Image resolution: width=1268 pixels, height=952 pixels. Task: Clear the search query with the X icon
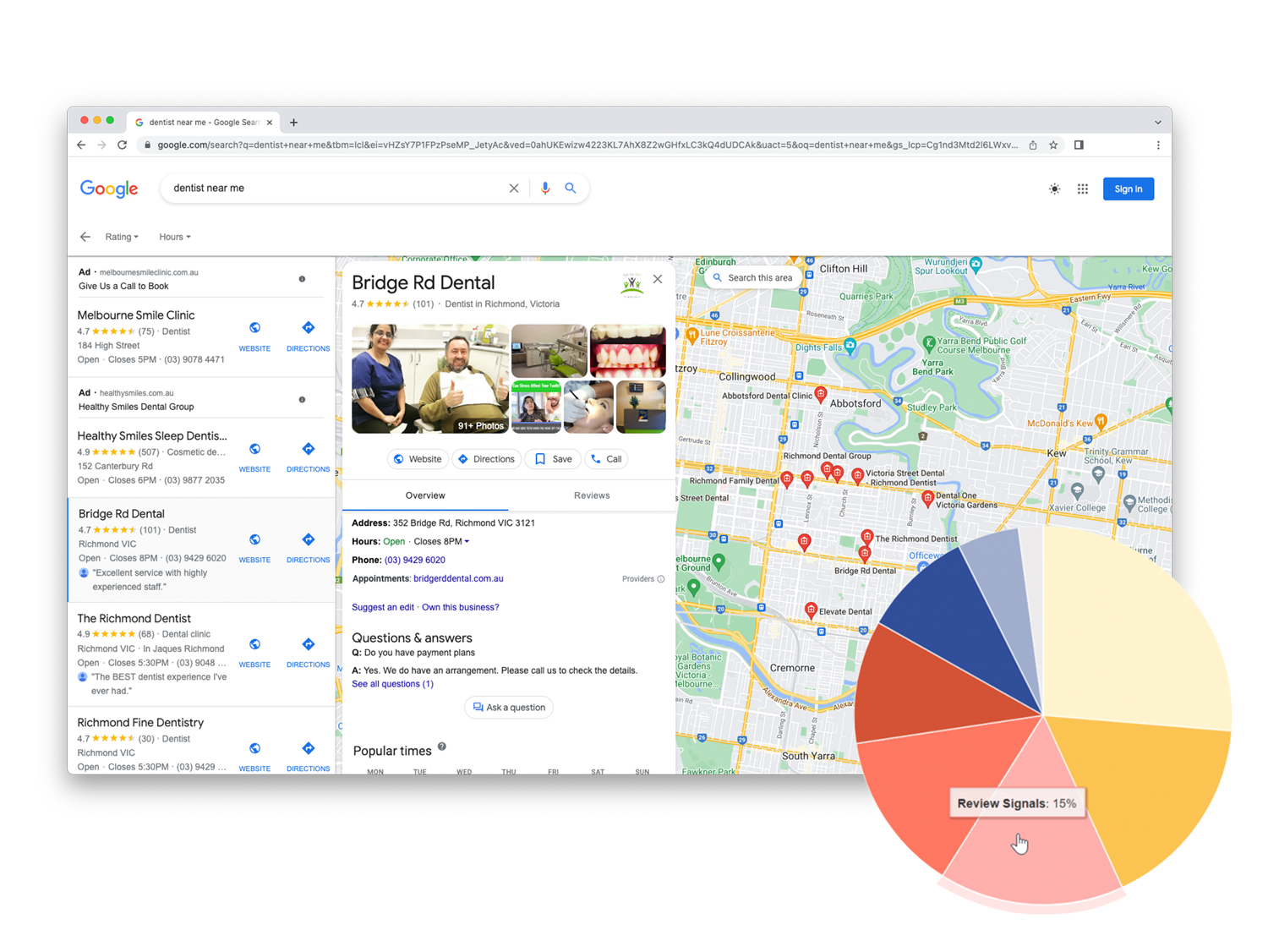pyautogui.click(x=514, y=188)
